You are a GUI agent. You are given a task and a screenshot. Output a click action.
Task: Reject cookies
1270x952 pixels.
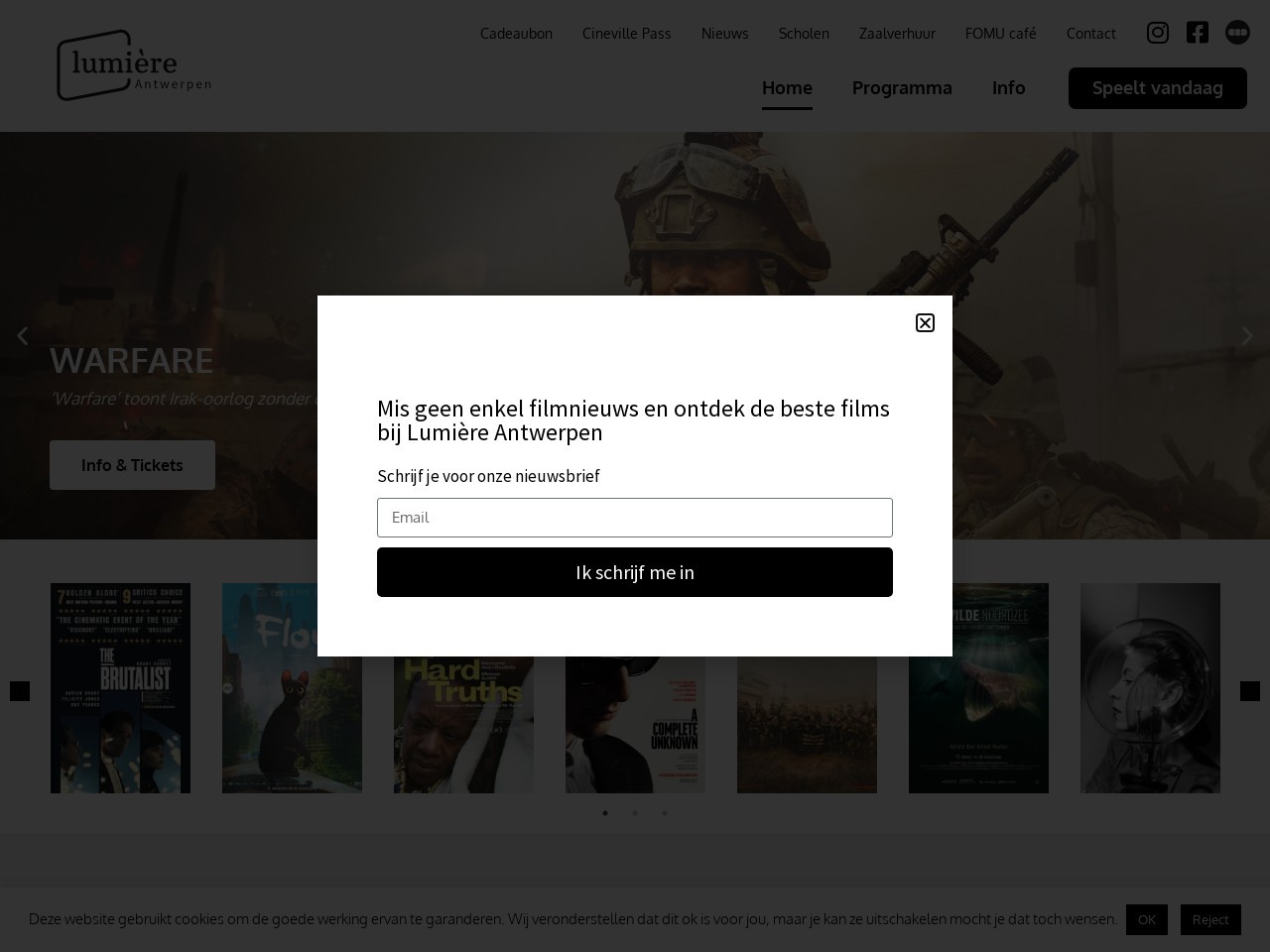click(x=1210, y=919)
